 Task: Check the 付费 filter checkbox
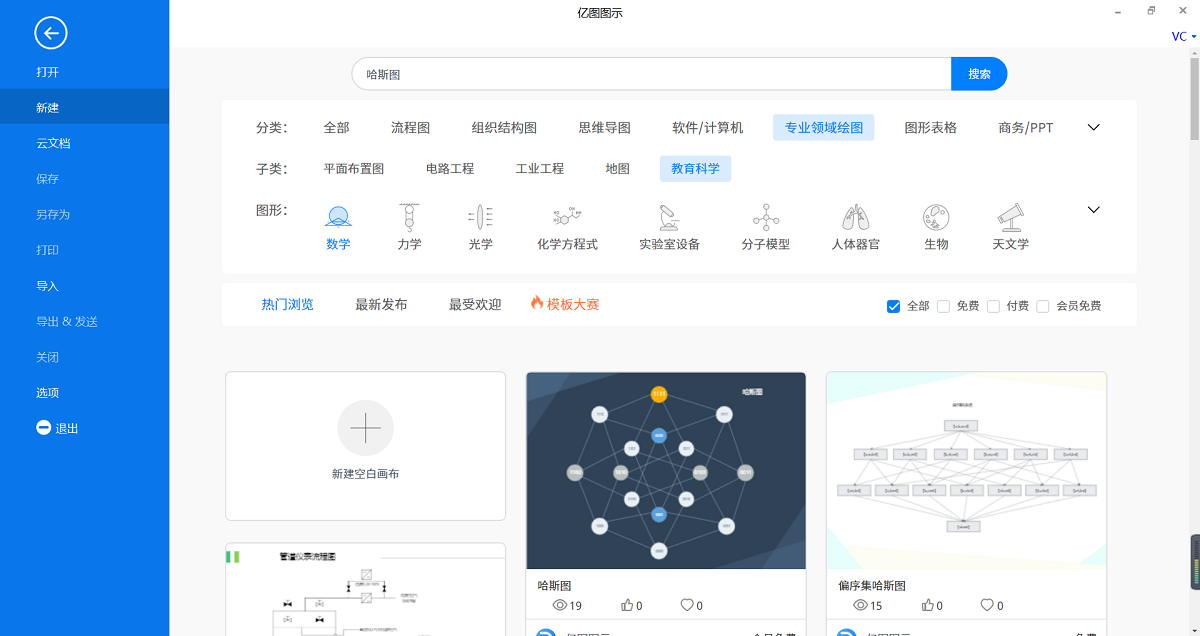pyautogui.click(x=993, y=306)
